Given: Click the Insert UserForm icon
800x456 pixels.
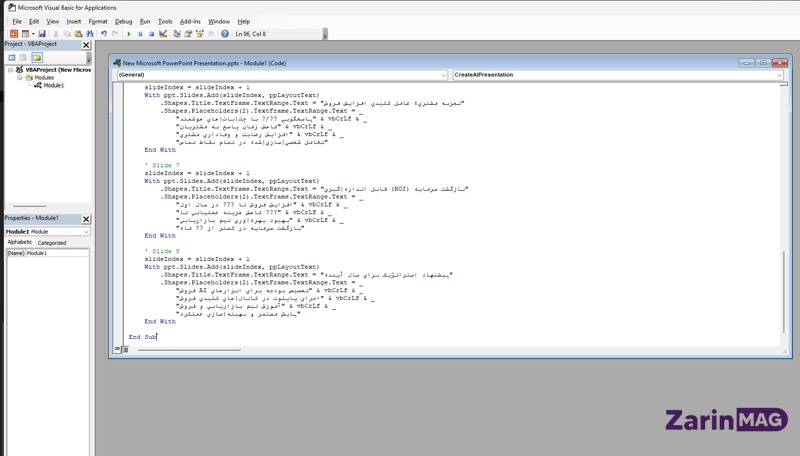Looking at the screenshot, I should [x=25, y=34].
